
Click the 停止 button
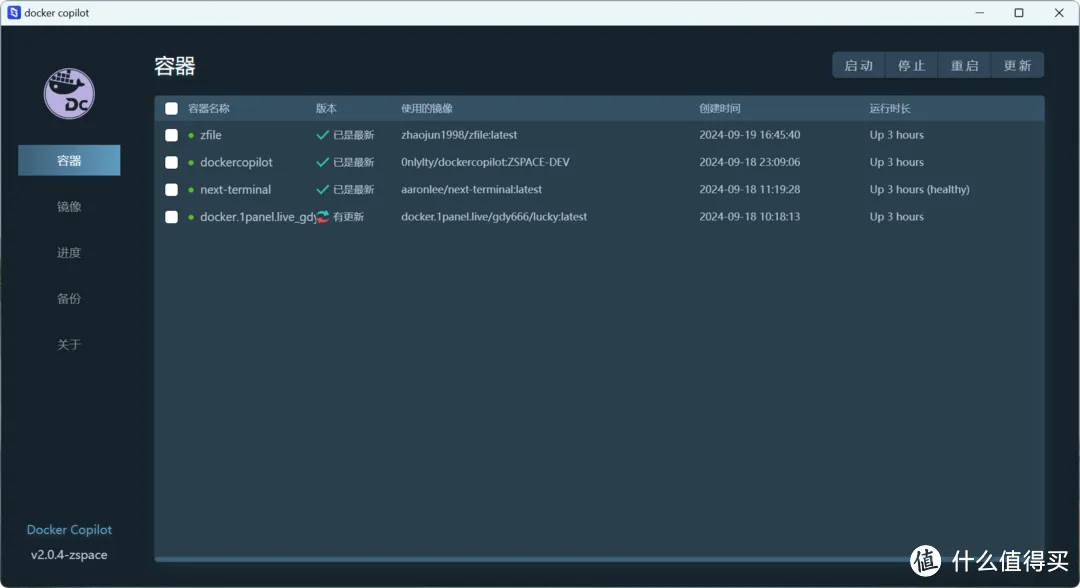pos(911,65)
